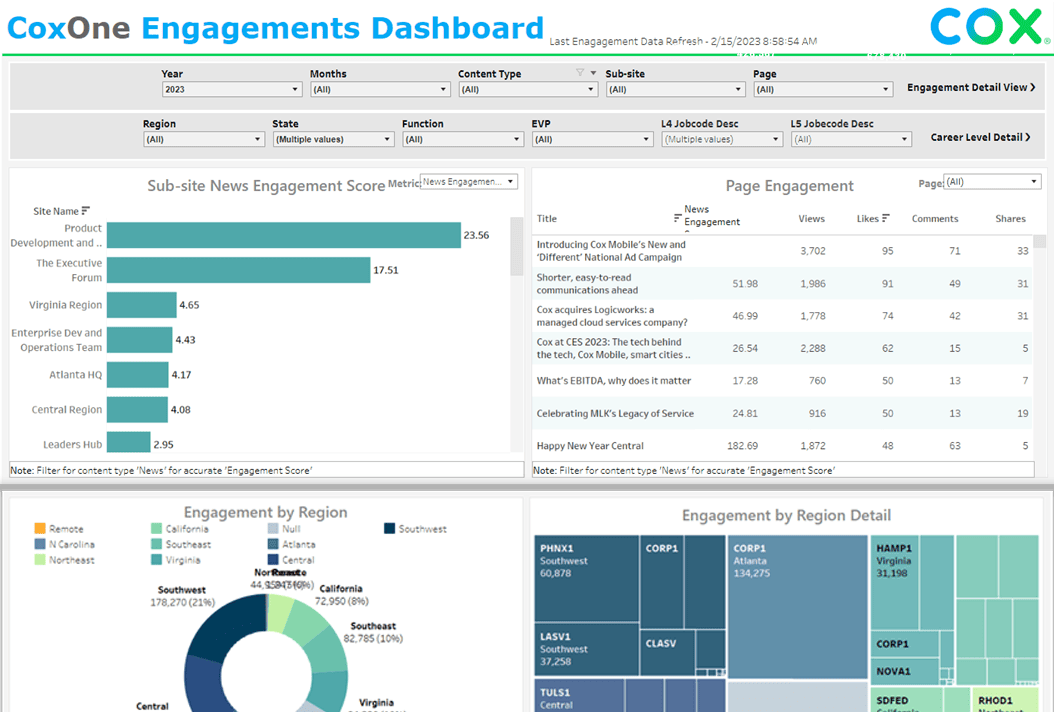Image resolution: width=1054 pixels, height=712 pixels.
Task: Click the Northeast legend swatch
Action: [x=40, y=559]
